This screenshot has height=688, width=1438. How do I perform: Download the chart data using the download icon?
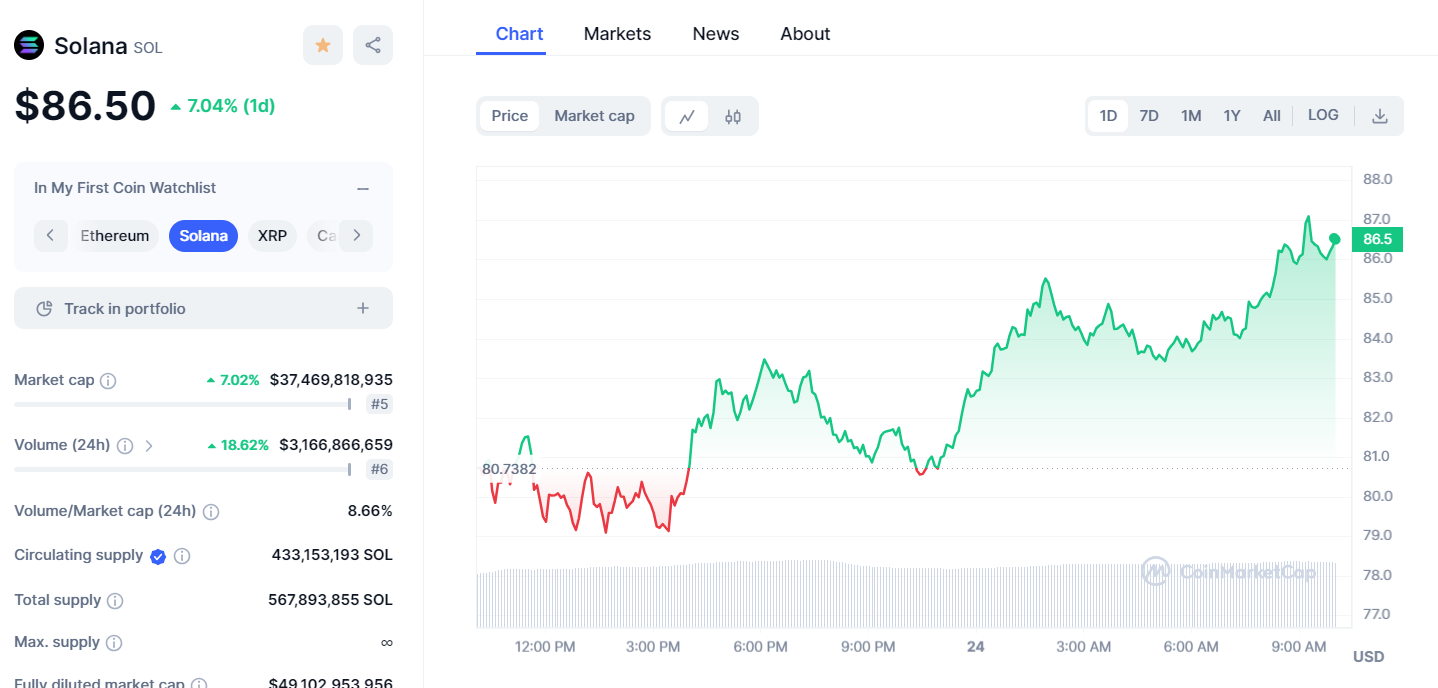pyautogui.click(x=1380, y=116)
